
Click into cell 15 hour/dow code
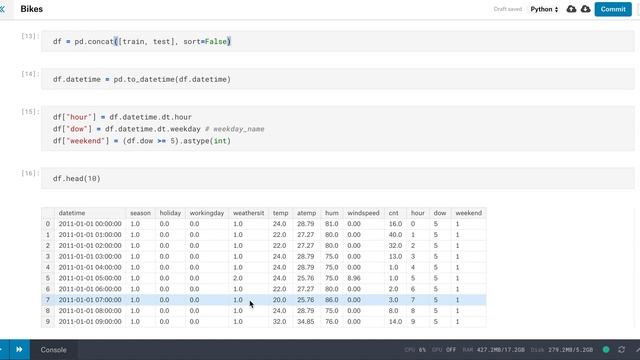tap(338, 129)
